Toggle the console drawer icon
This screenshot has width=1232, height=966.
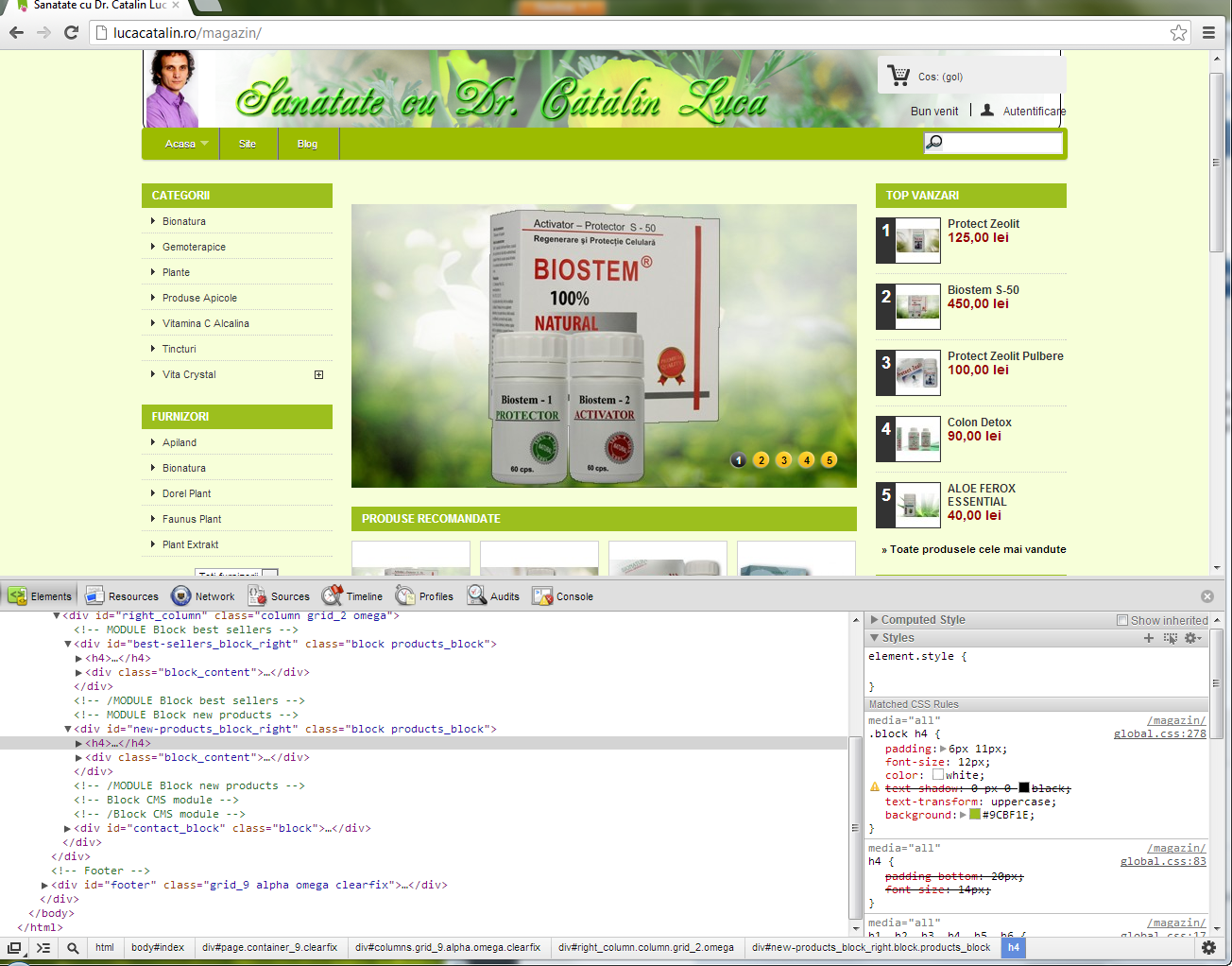coord(43,947)
